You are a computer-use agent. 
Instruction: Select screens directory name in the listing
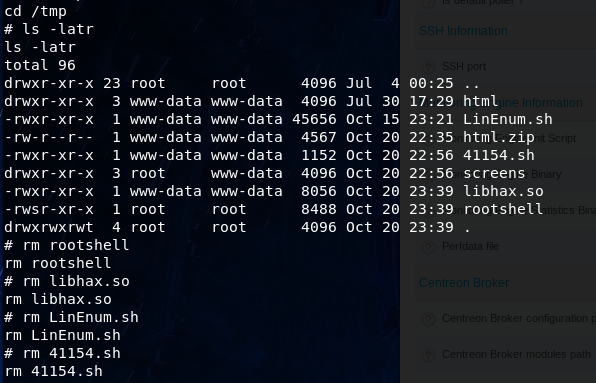pos(494,173)
